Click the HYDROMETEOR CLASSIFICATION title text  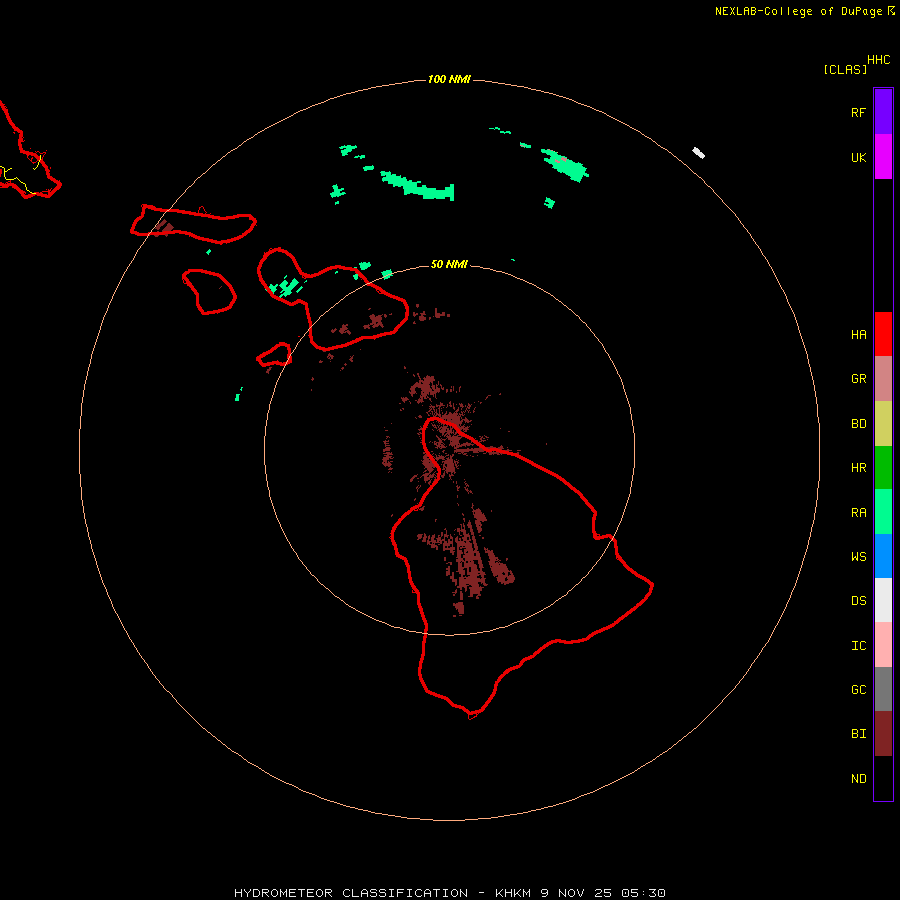click(x=351, y=893)
